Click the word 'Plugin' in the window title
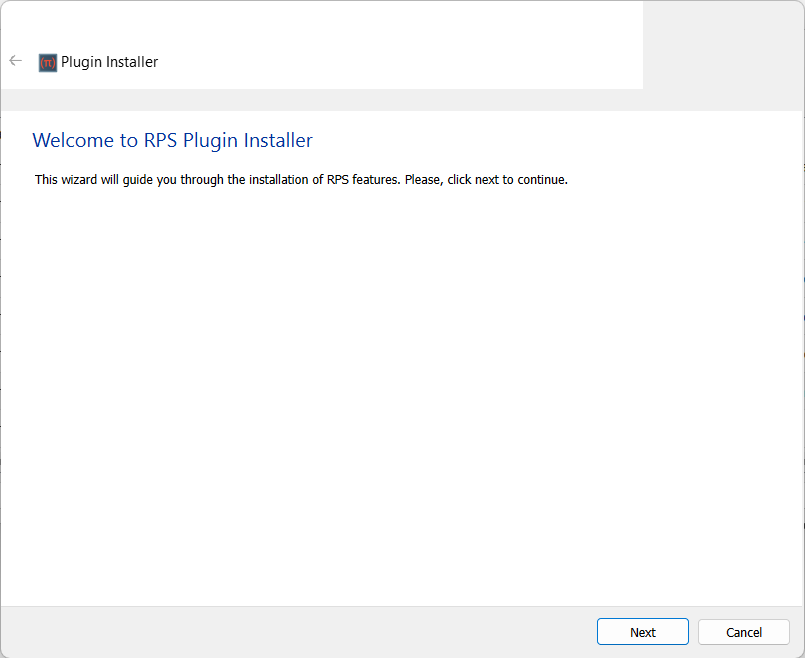 (81, 62)
